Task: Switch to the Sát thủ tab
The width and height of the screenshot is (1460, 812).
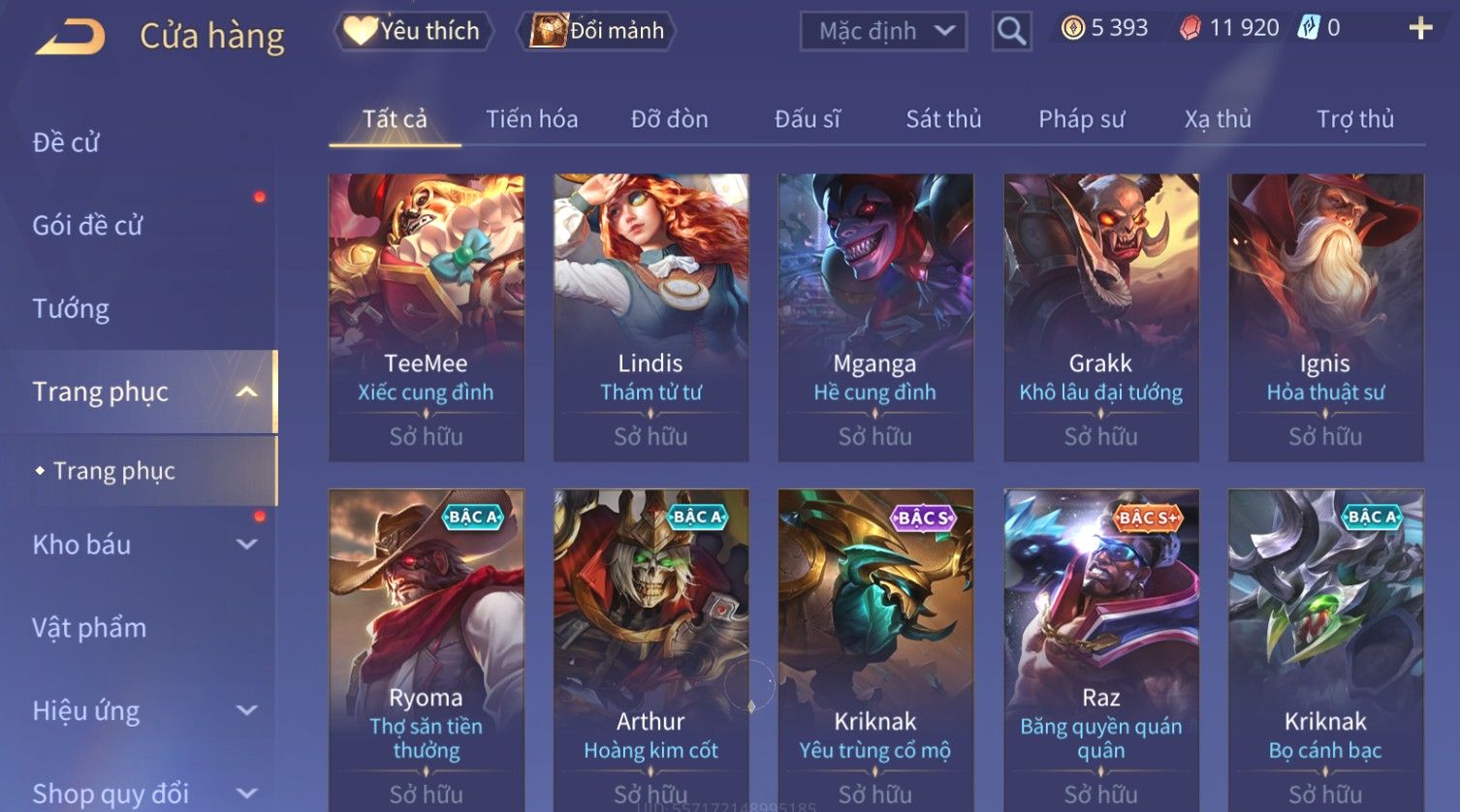Action: click(943, 119)
